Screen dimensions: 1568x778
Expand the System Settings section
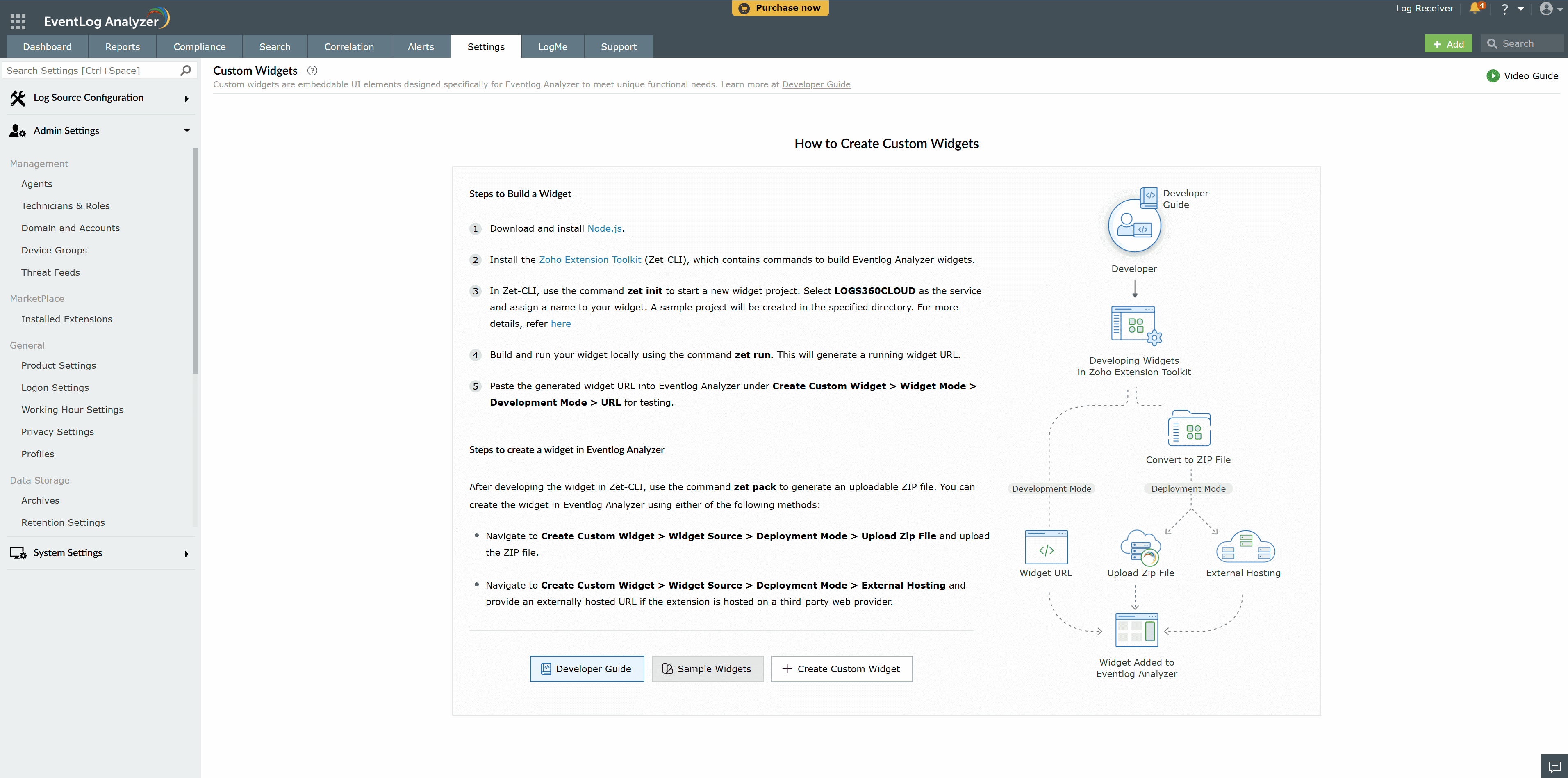click(186, 553)
